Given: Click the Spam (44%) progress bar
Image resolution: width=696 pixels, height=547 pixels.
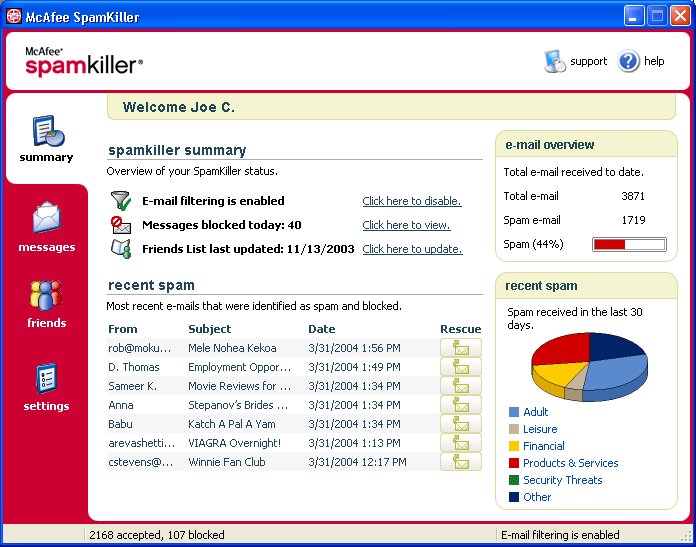Looking at the screenshot, I should (629, 244).
